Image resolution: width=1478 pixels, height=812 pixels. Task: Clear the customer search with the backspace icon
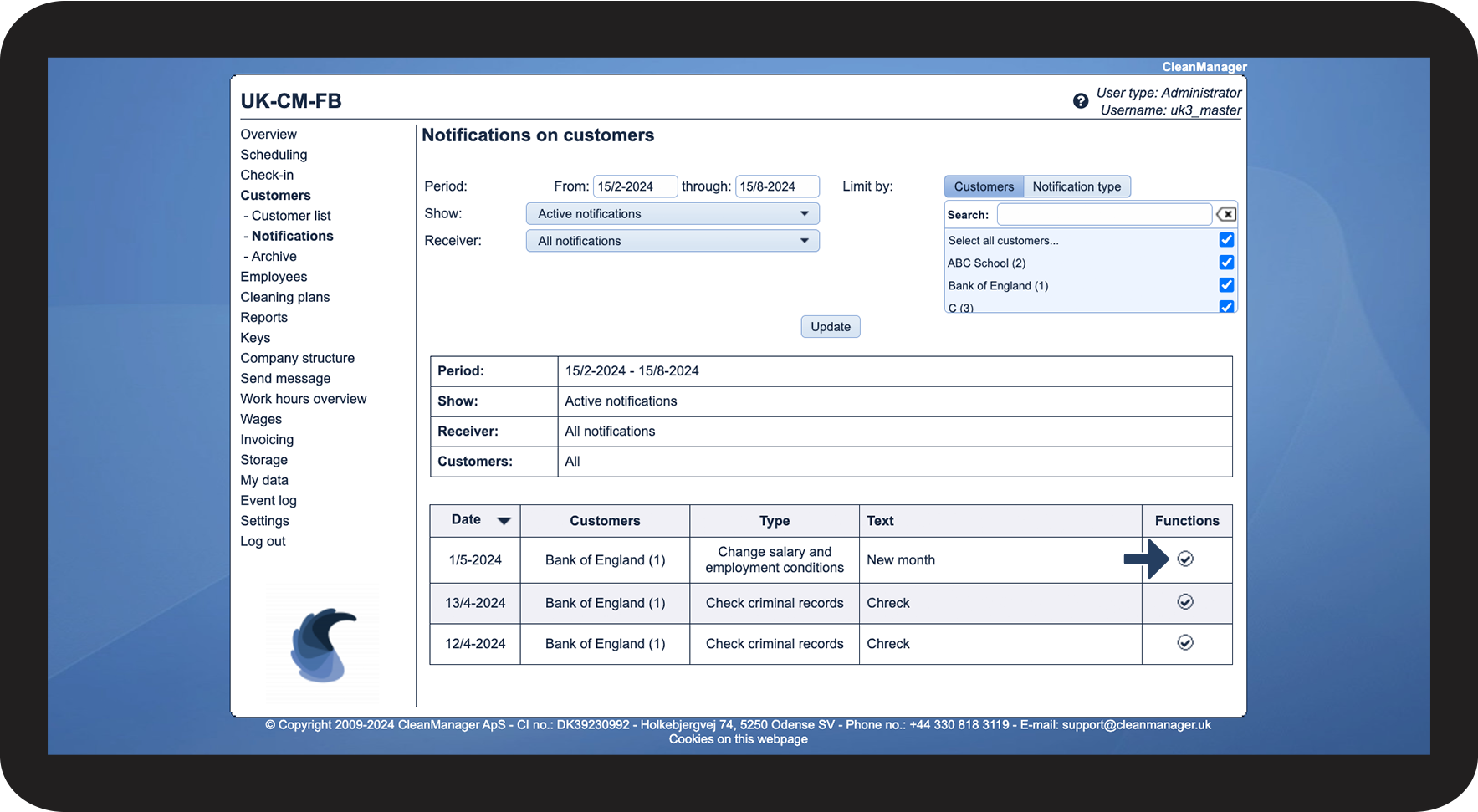[1226, 214]
